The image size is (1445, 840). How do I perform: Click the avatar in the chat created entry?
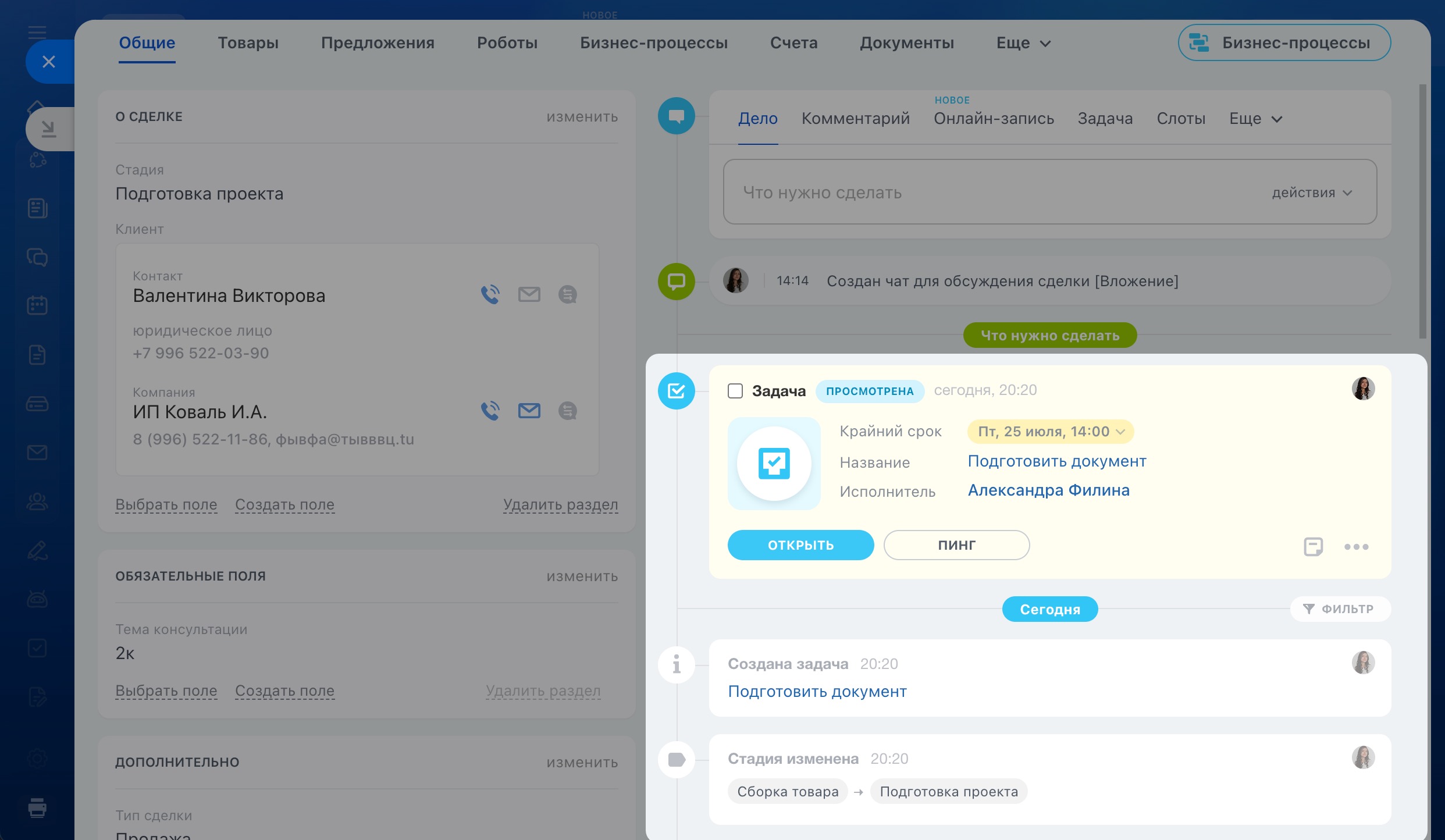coord(736,281)
